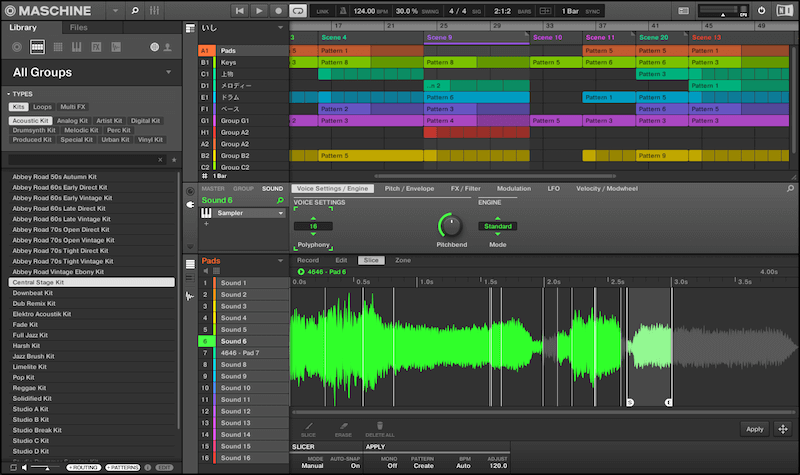This screenshot has height=475, width=800.
Task: Open the browser search magnifier in header
Action: [x=135, y=10]
